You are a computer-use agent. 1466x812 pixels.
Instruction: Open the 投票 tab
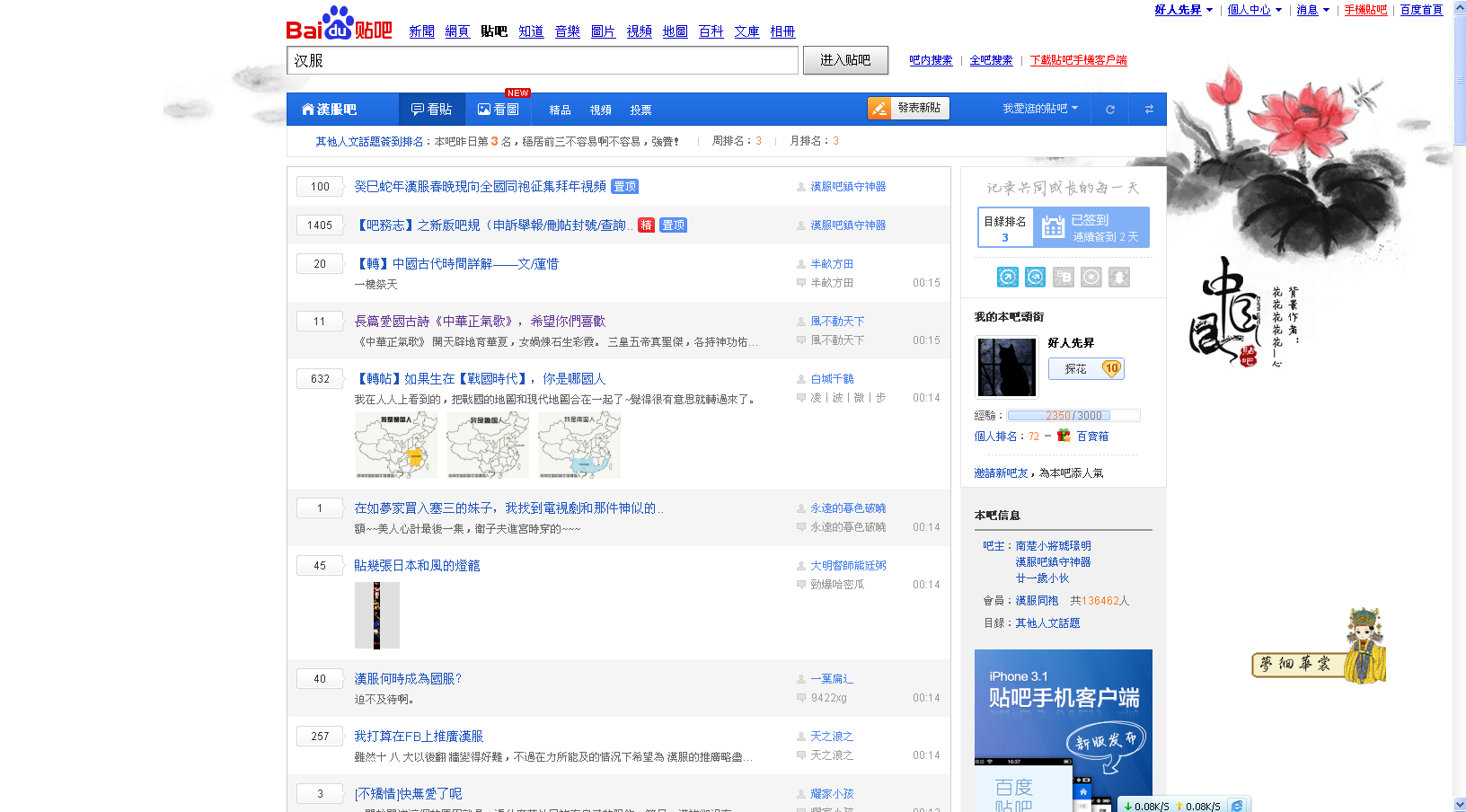click(640, 110)
